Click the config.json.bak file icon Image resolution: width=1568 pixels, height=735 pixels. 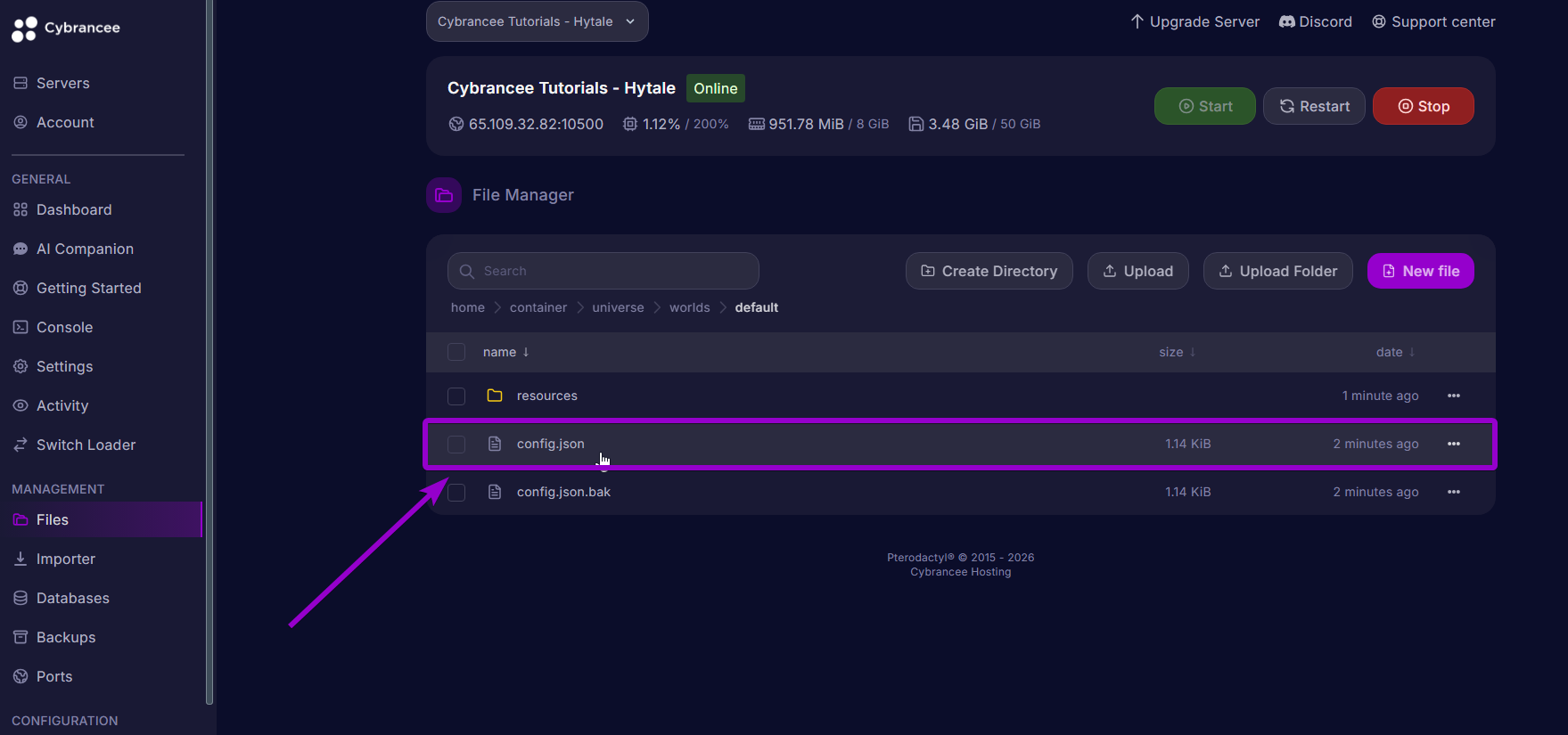[x=495, y=492]
